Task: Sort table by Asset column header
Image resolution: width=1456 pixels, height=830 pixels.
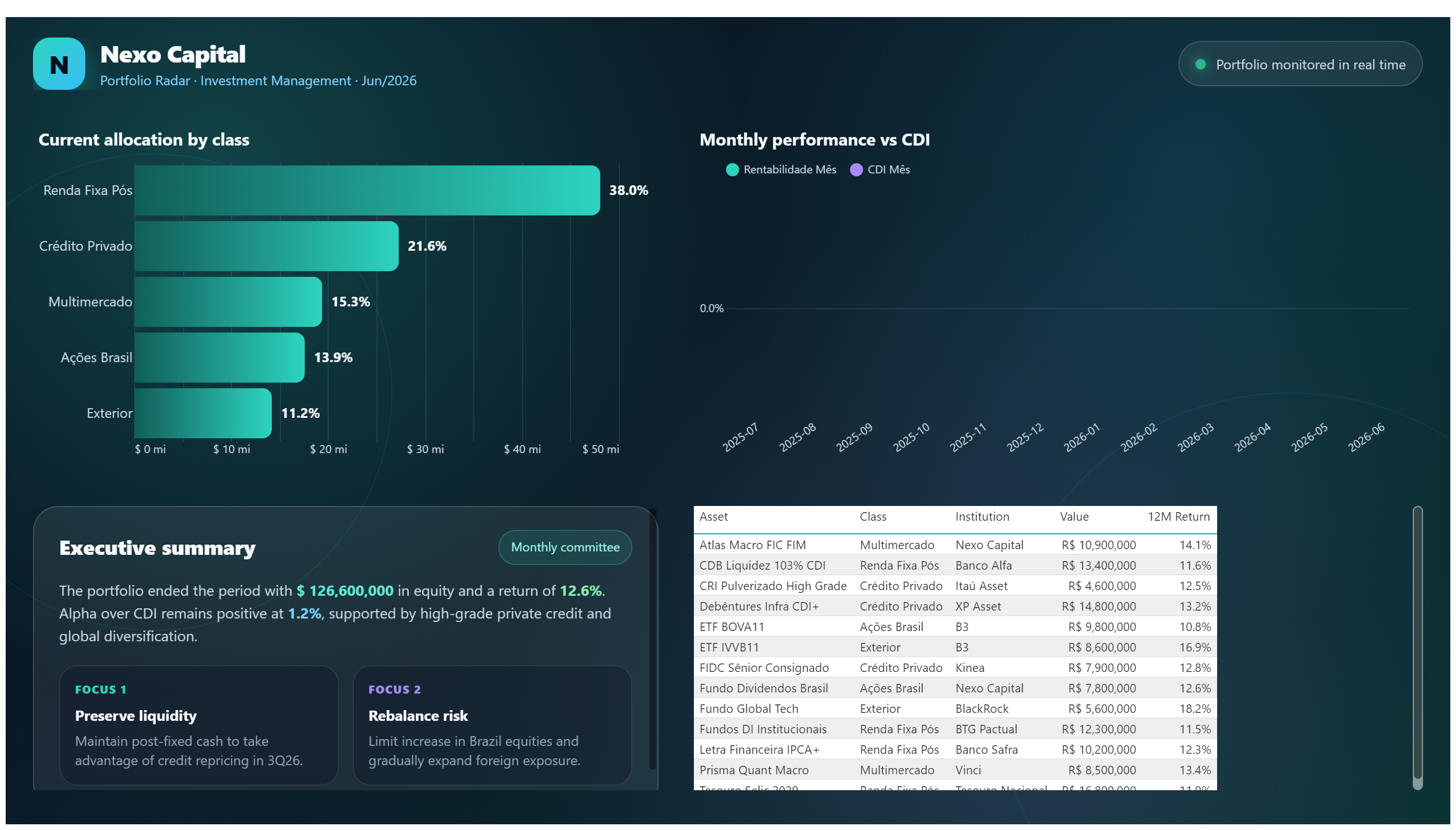Action: [x=713, y=516]
